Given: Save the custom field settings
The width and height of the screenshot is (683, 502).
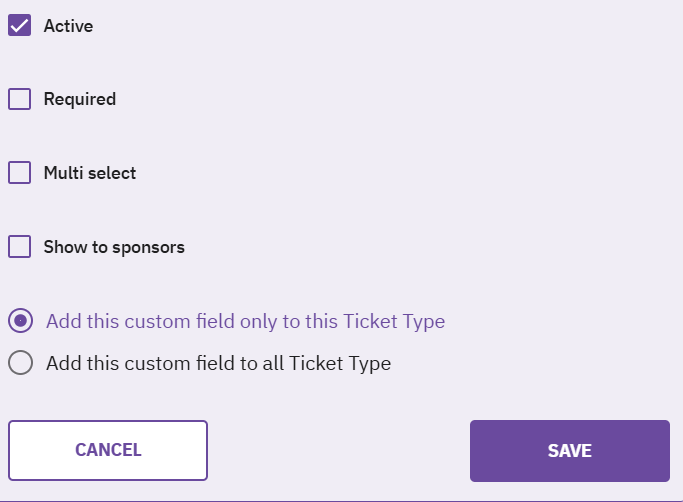Looking at the screenshot, I should (570, 450).
